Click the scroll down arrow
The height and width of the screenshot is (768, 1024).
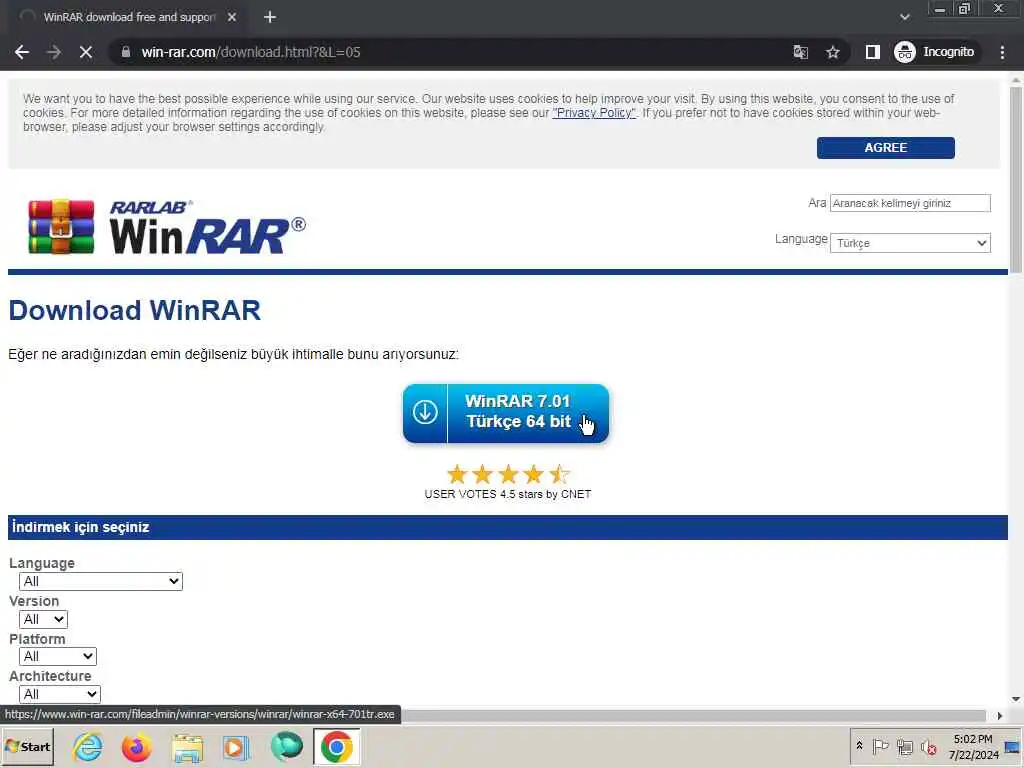tap(1016, 699)
